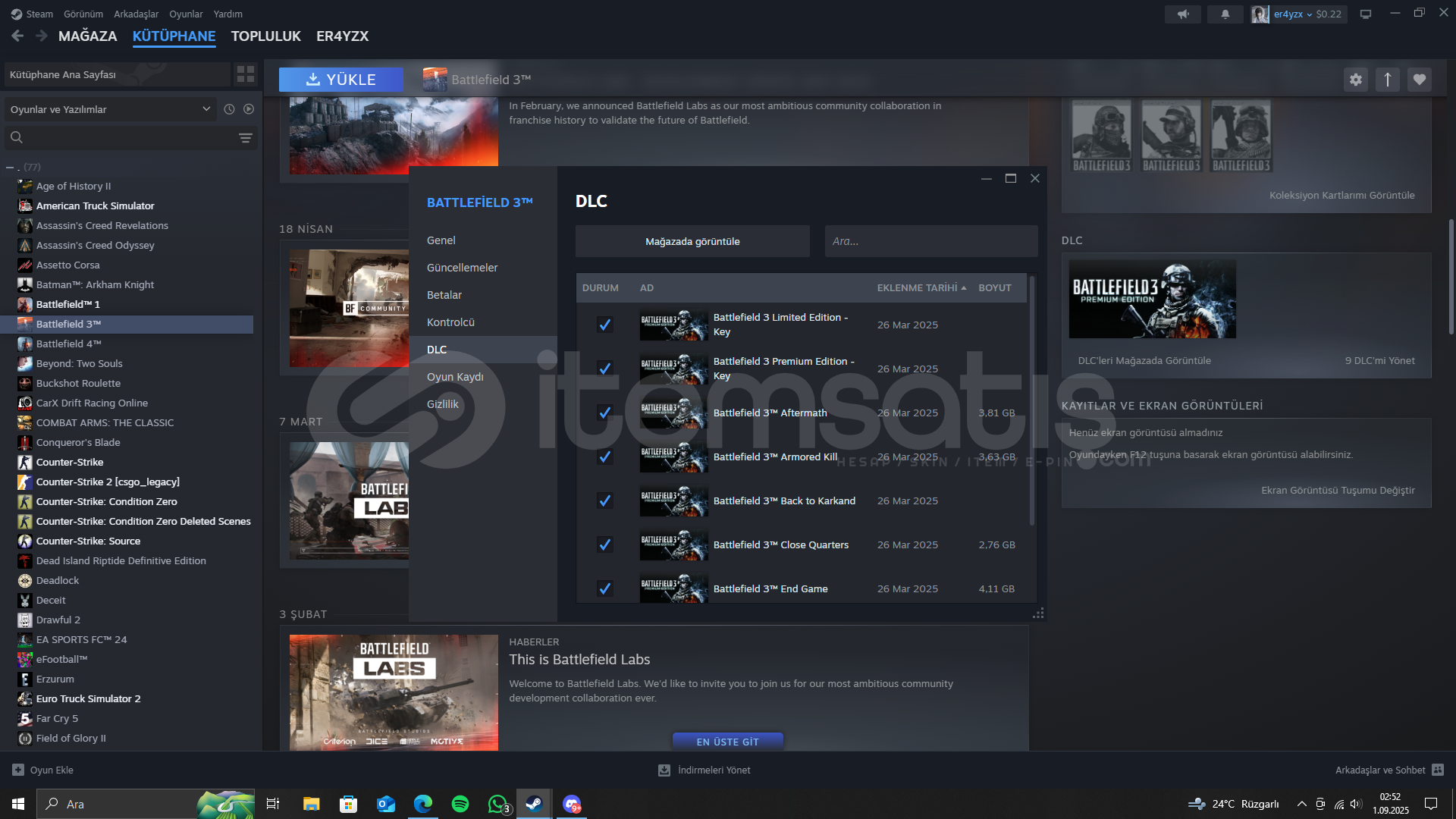Open Spotify from the taskbar
The image size is (1456, 819).
(460, 804)
